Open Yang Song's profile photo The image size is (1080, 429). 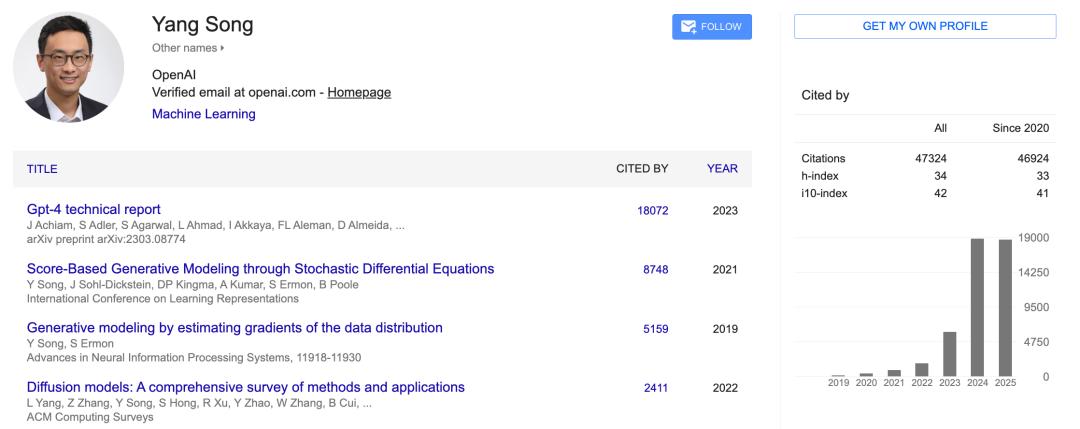(68, 68)
